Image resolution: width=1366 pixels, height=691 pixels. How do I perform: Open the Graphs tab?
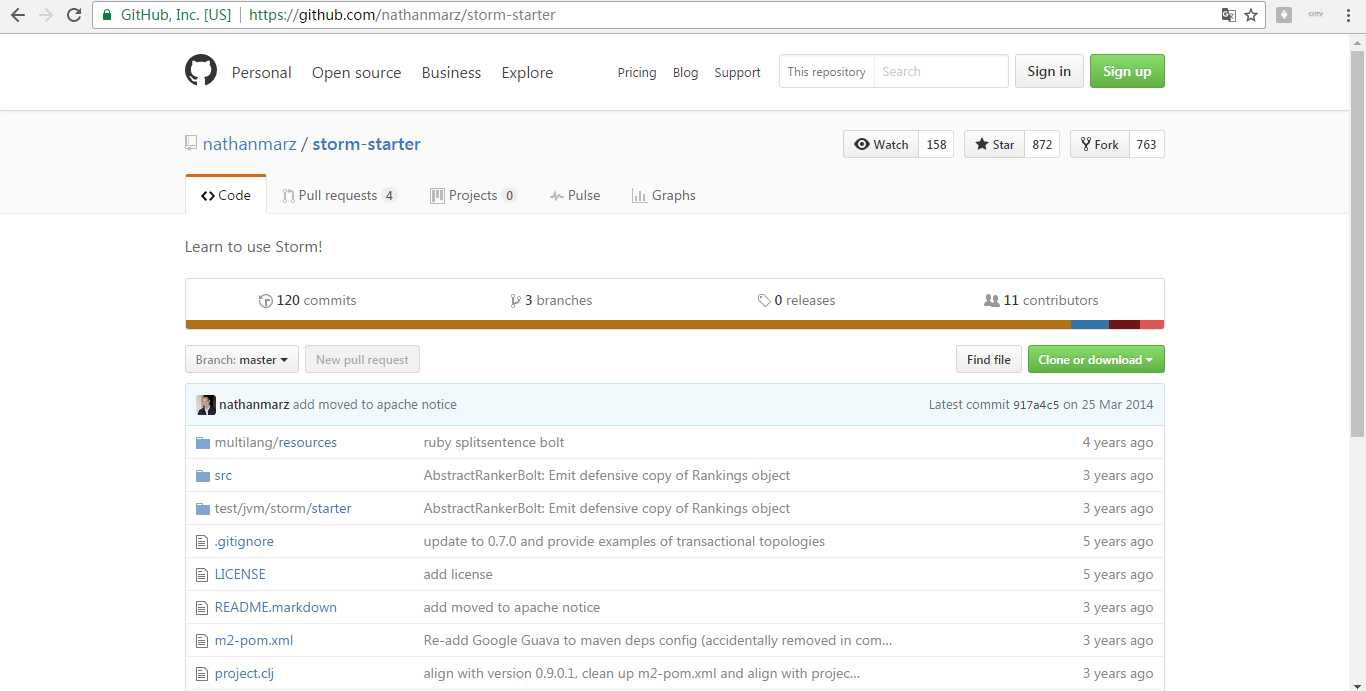pos(664,195)
